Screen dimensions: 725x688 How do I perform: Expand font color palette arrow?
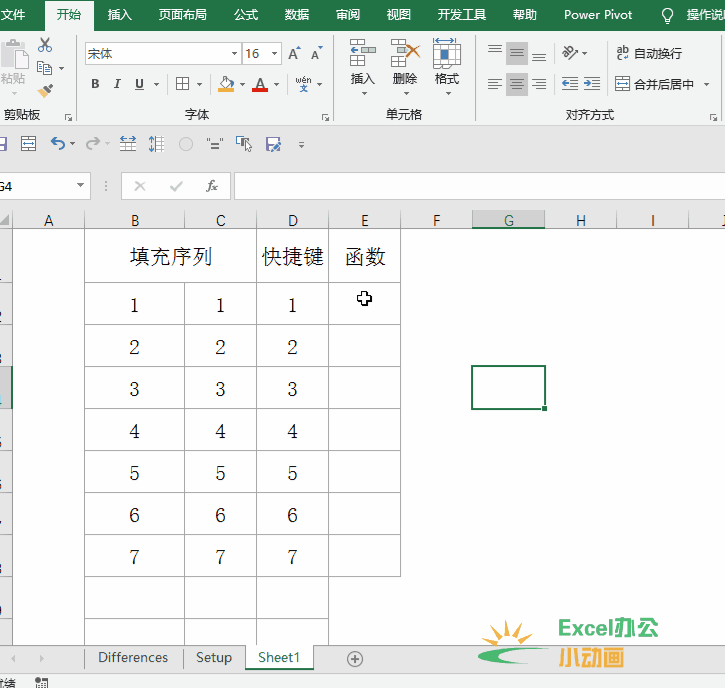[x=276, y=84]
